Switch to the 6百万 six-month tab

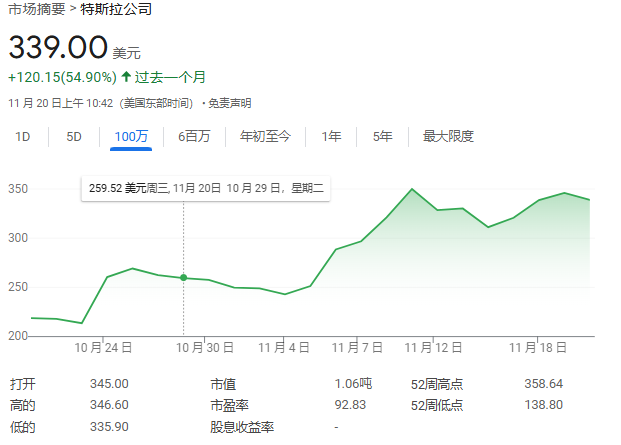[x=194, y=137]
